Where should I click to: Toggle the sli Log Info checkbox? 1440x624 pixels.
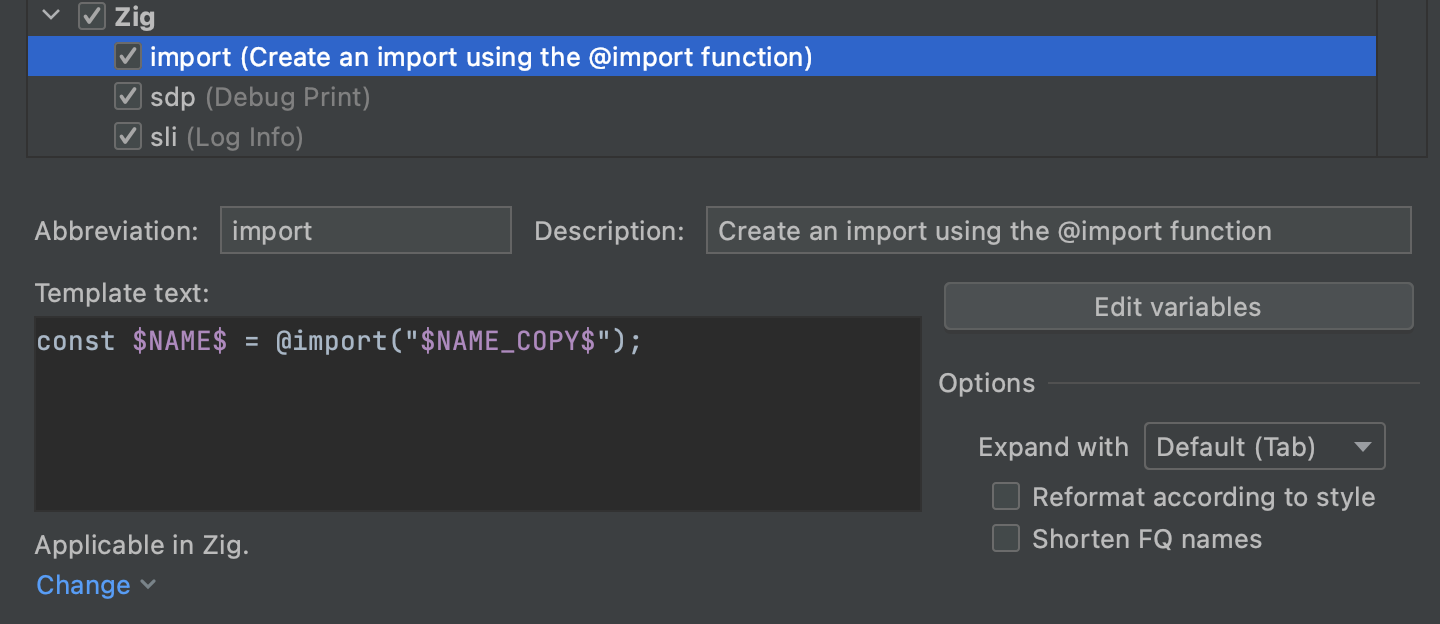tap(127, 137)
